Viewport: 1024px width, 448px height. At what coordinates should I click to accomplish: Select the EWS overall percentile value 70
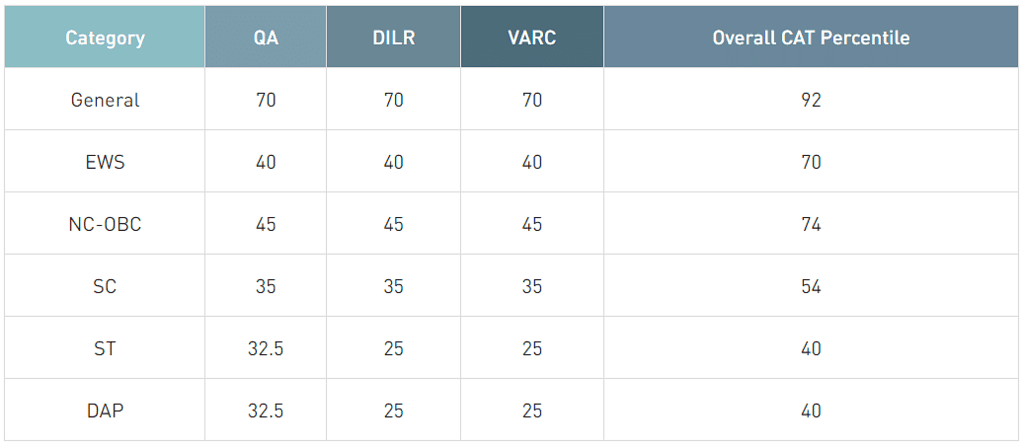[810, 162]
